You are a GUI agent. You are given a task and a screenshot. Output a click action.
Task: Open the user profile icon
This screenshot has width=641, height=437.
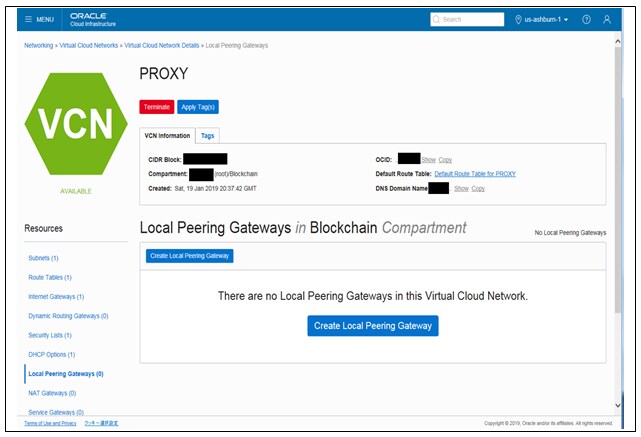tap(607, 19)
